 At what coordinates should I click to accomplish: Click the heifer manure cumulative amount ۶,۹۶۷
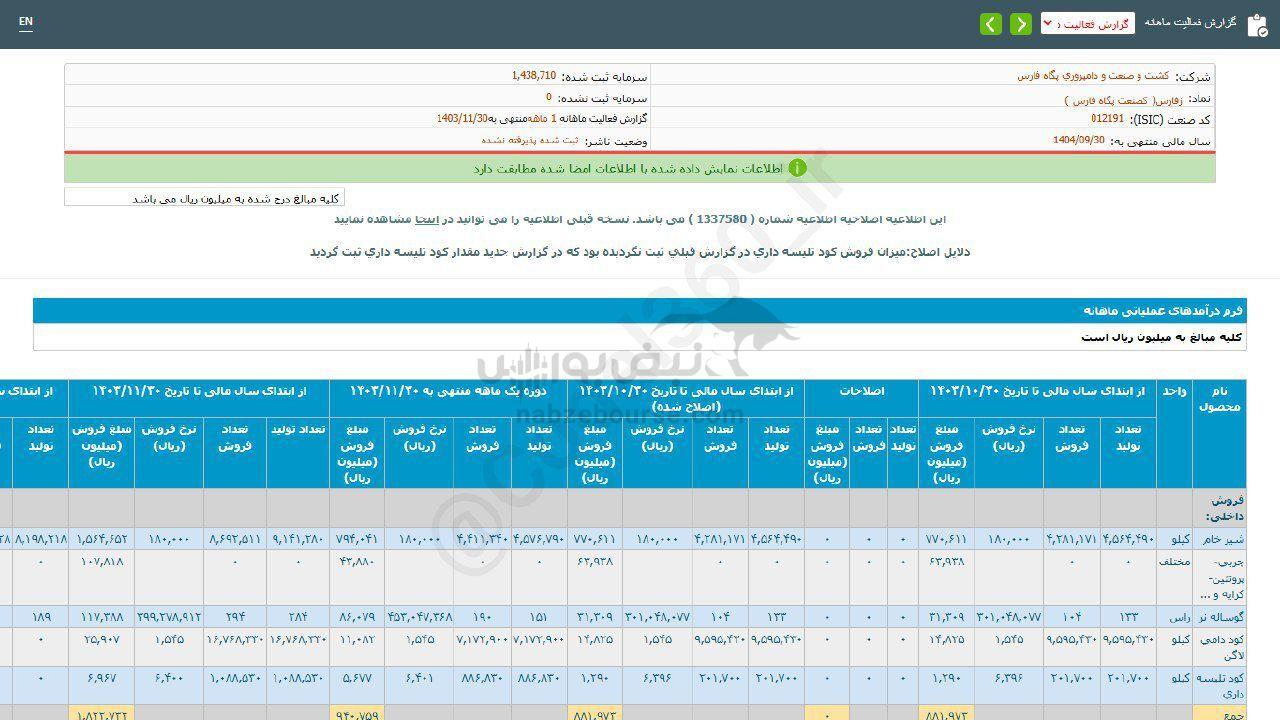(101, 678)
